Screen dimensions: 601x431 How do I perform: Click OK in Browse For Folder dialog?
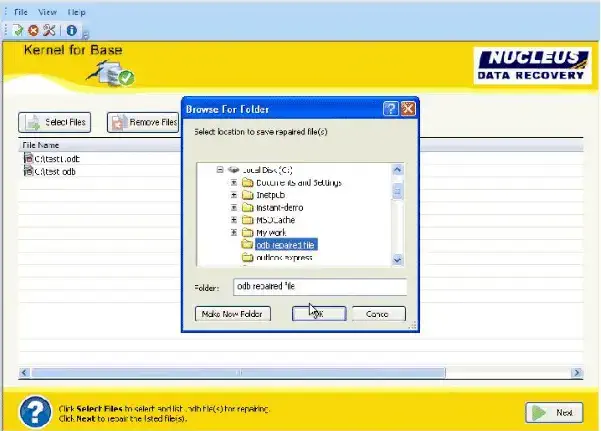pyautogui.click(x=319, y=314)
